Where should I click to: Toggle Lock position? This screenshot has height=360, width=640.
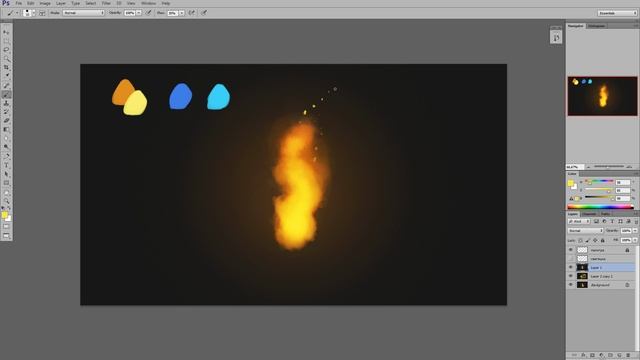pos(595,240)
